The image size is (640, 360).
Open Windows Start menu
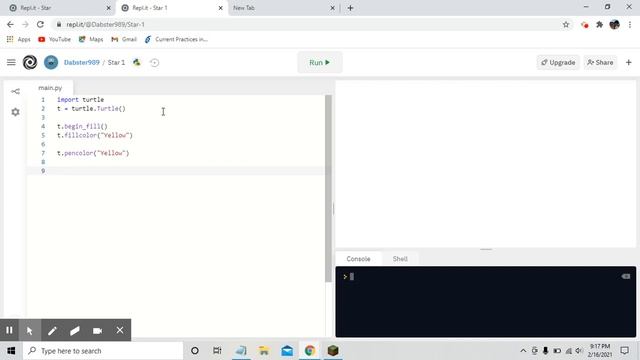(x=11, y=351)
